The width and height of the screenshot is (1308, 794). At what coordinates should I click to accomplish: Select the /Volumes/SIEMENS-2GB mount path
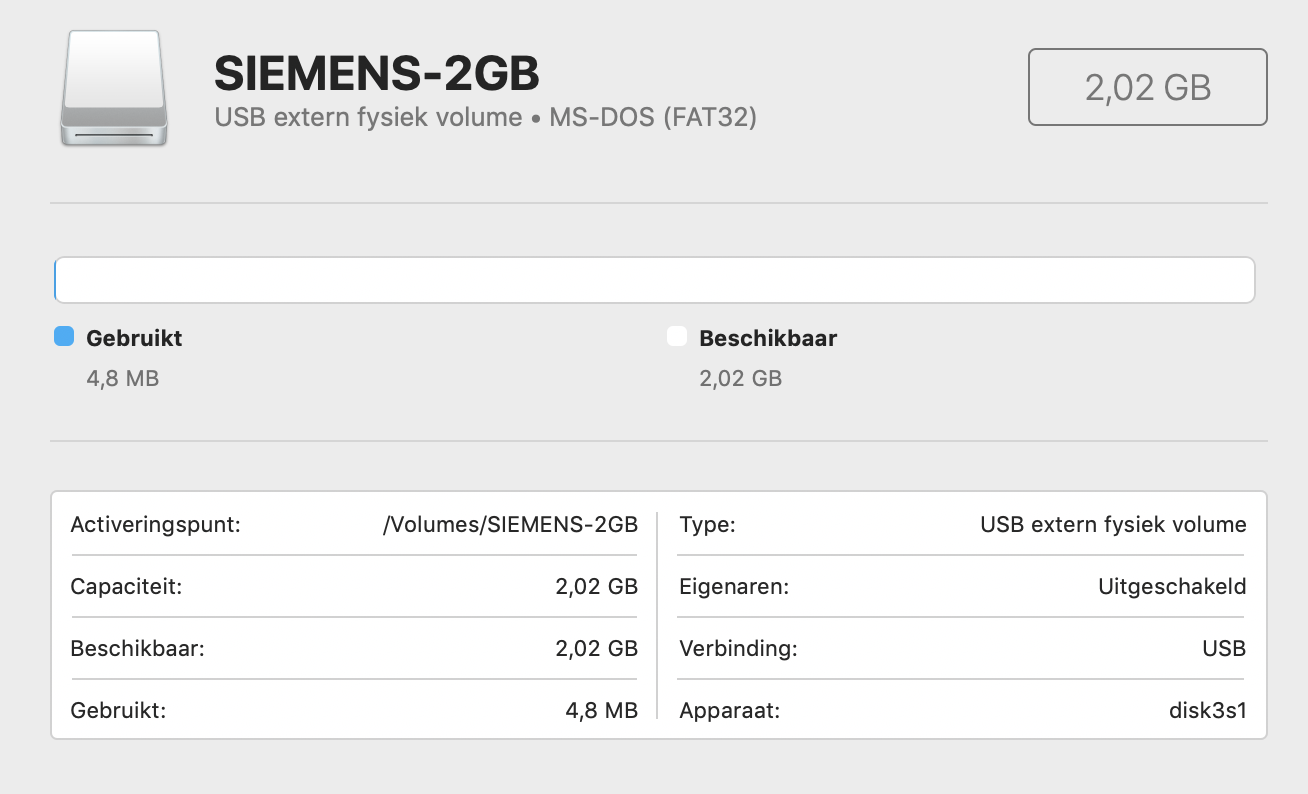pos(510,525)
